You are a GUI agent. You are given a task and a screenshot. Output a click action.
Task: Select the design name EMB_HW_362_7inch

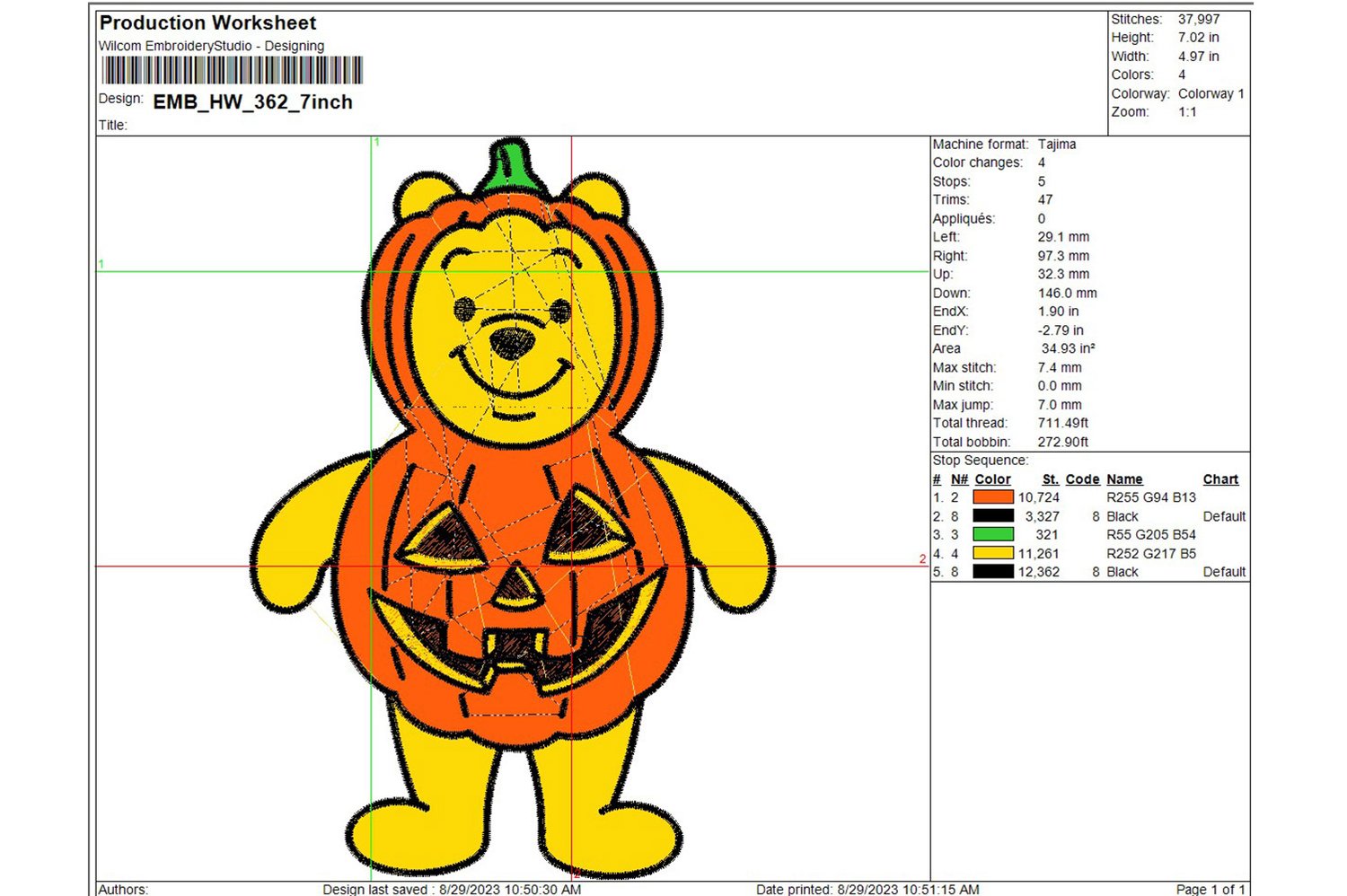point(253,102)
